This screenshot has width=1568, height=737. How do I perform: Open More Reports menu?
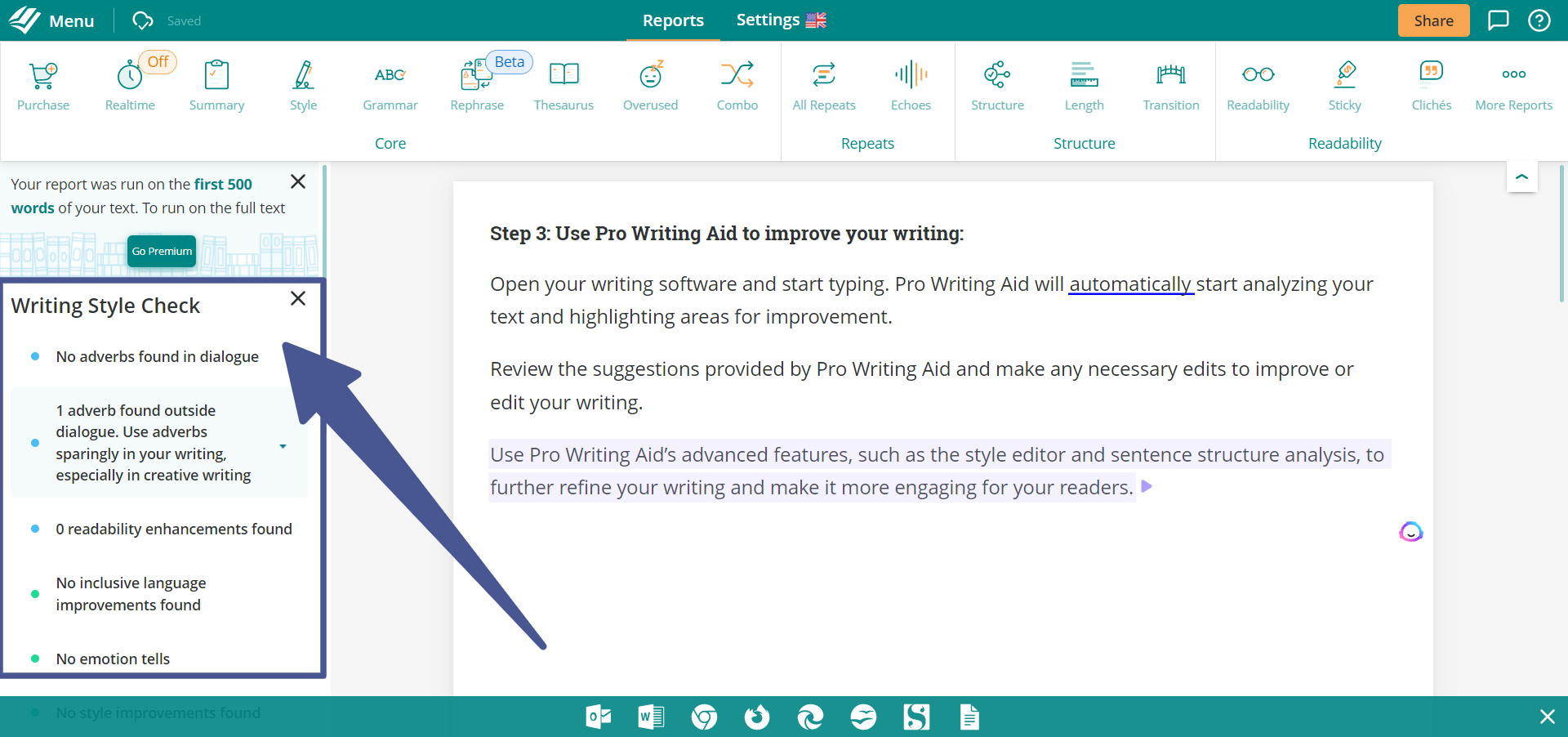click(1513, 86)
